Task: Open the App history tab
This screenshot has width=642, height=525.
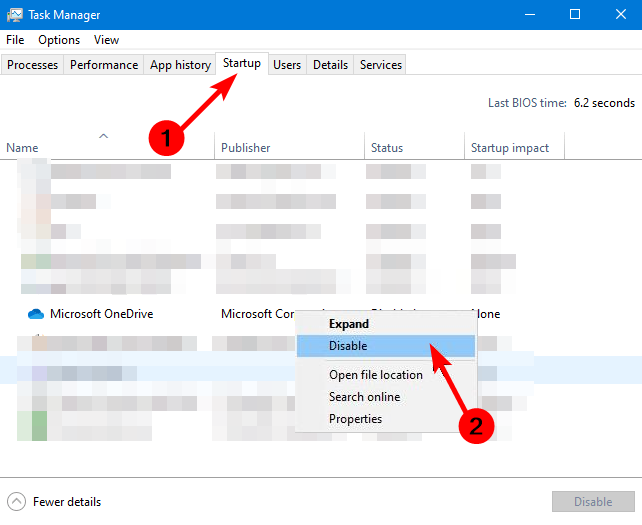Action: pos(180,65)
